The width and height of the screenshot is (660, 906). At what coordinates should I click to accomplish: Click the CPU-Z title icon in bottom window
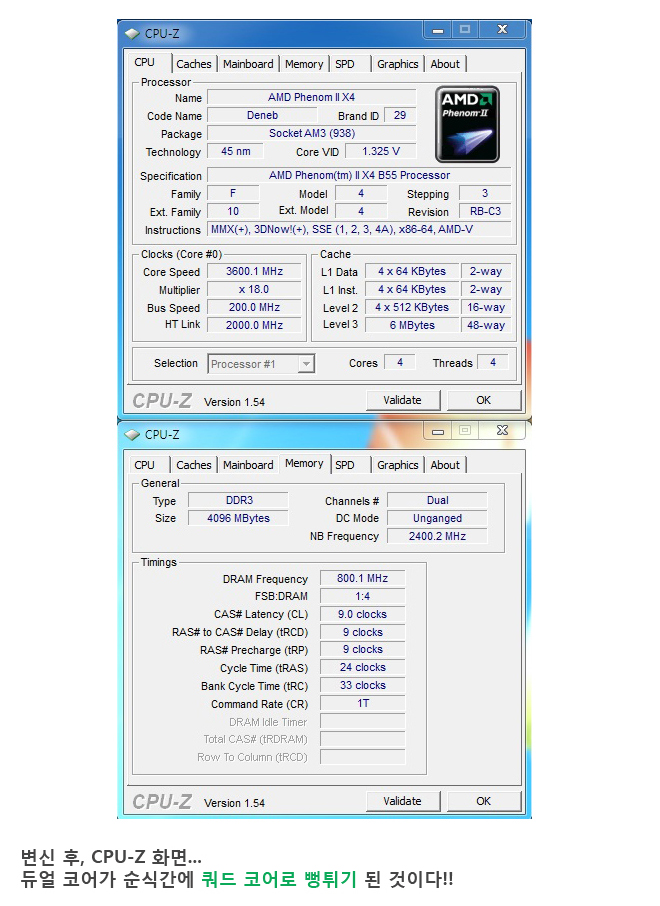pos(132,435)
